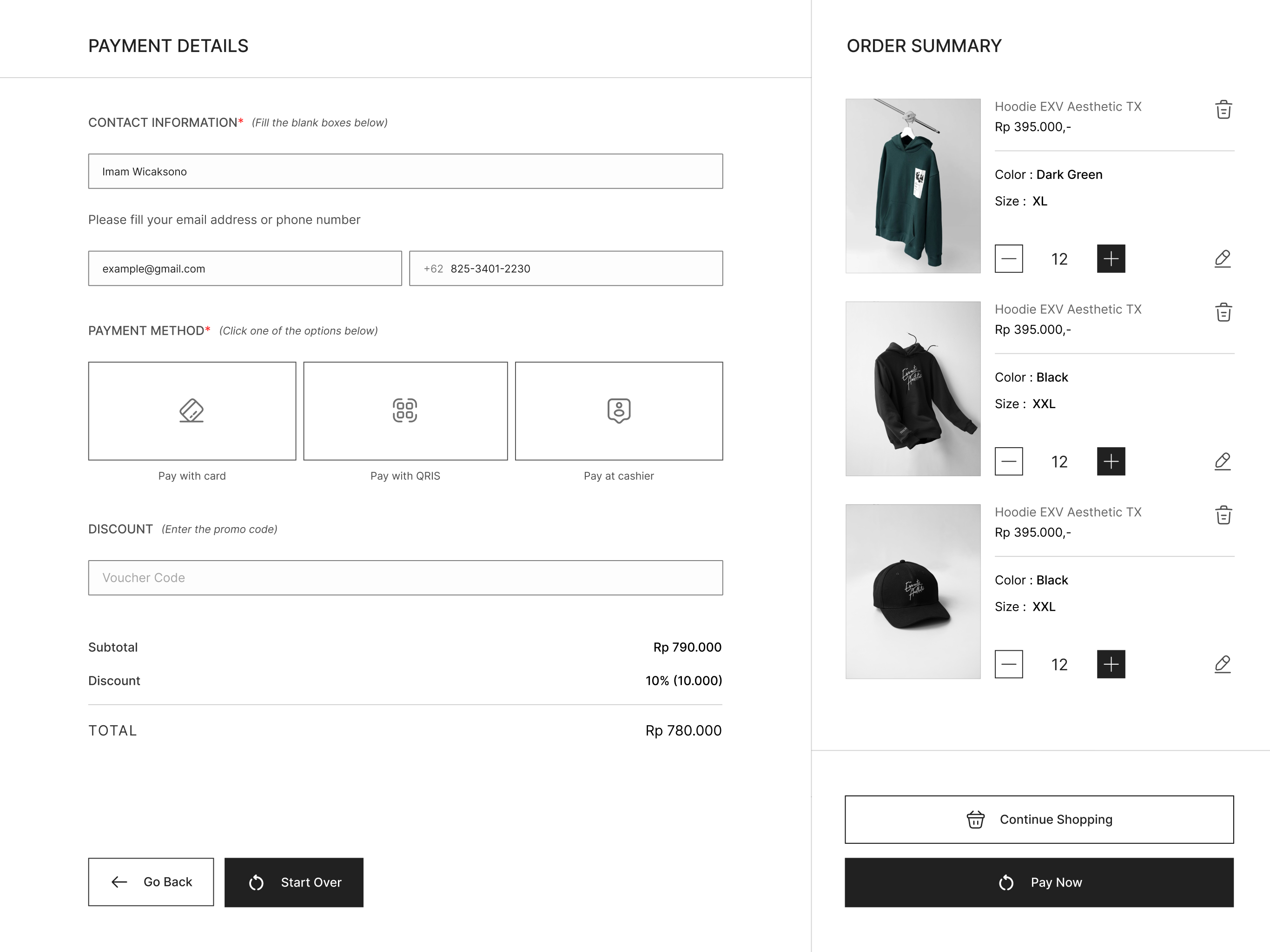Click the pencil icon for the black hoodie

point(1223,462)
